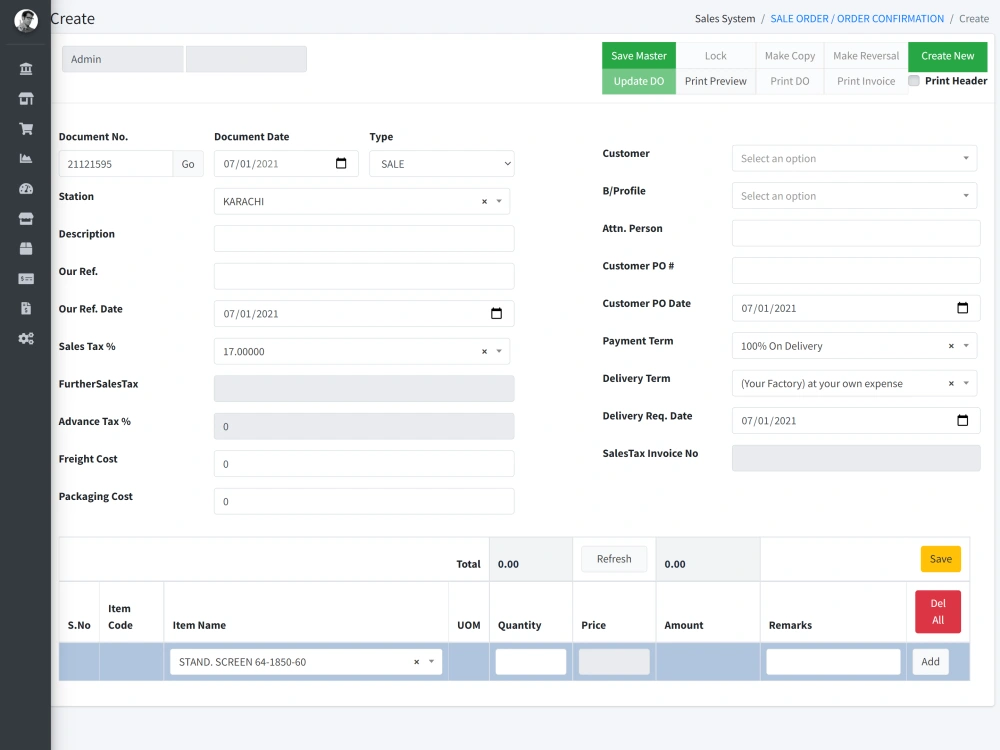Screen dimensions: 1000x750
Task: Open the Type dropdown showing SALE
Action: click(441, 163)
